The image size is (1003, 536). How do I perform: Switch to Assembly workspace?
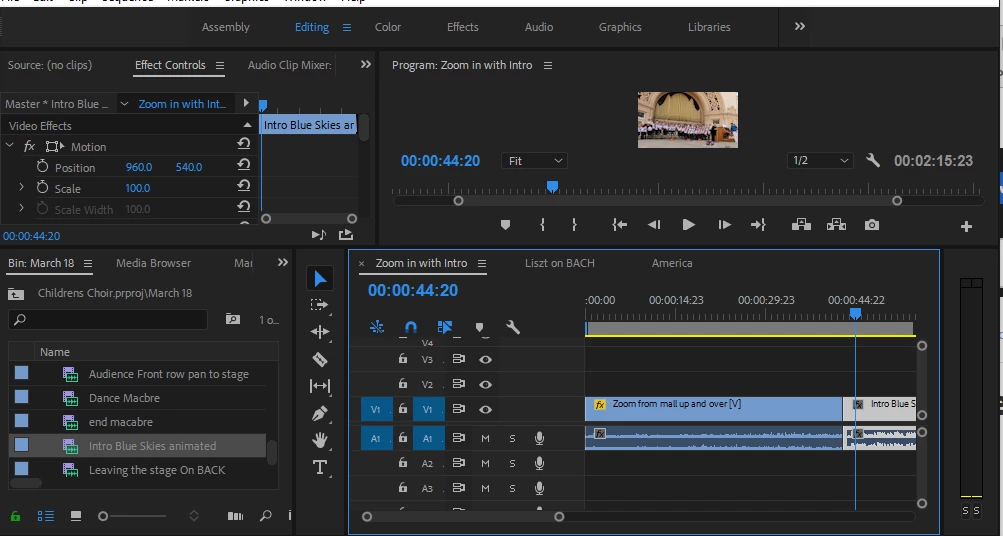[x=226, y=27]
